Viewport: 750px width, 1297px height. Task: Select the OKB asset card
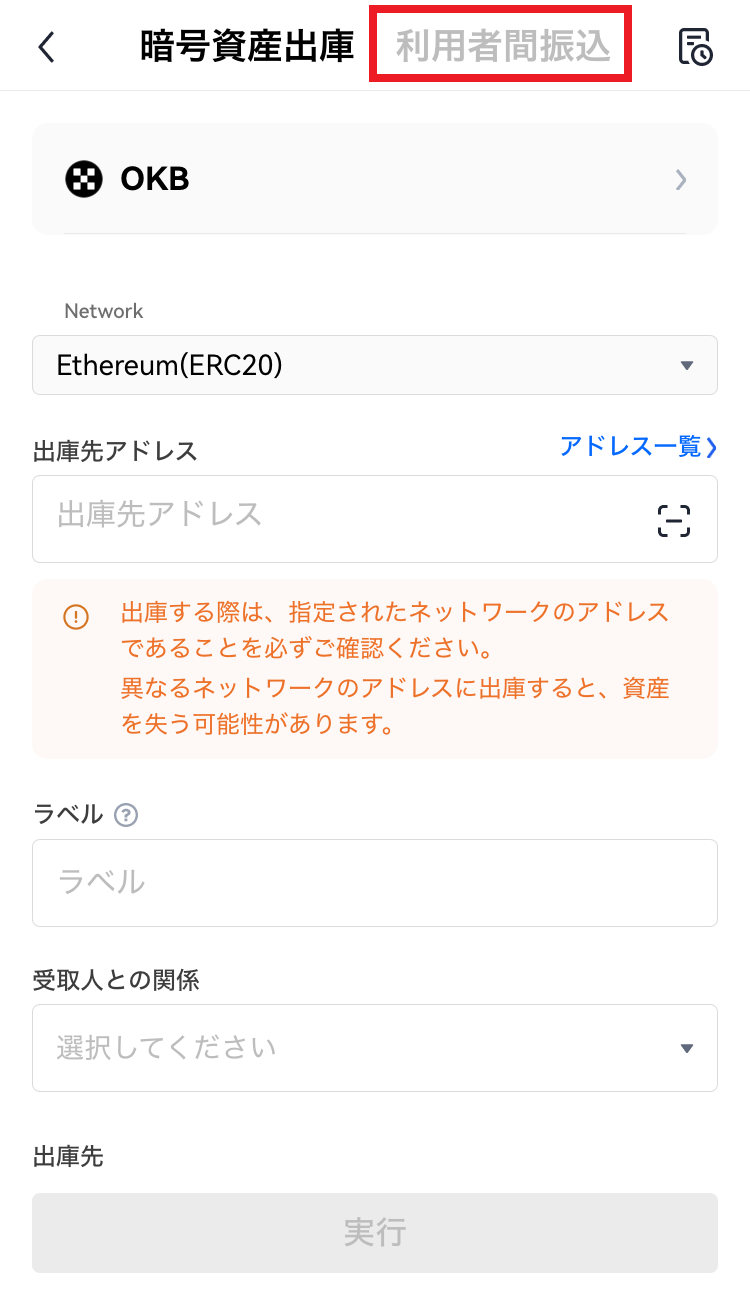375,180
